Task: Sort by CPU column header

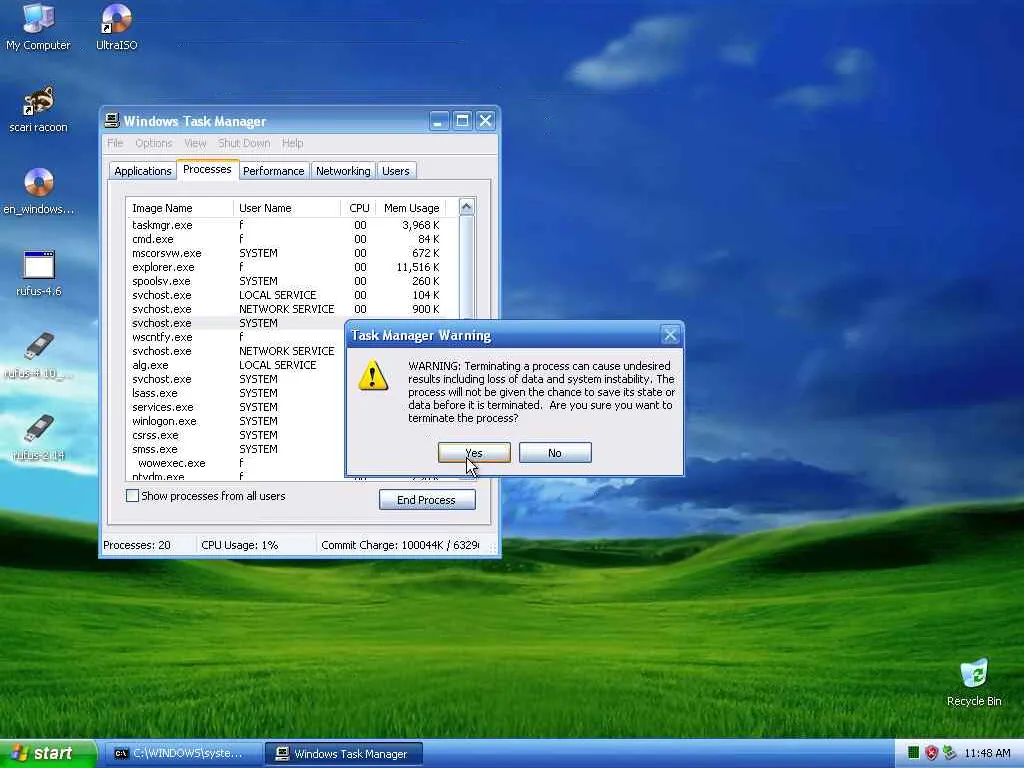Action: point(359,208)
